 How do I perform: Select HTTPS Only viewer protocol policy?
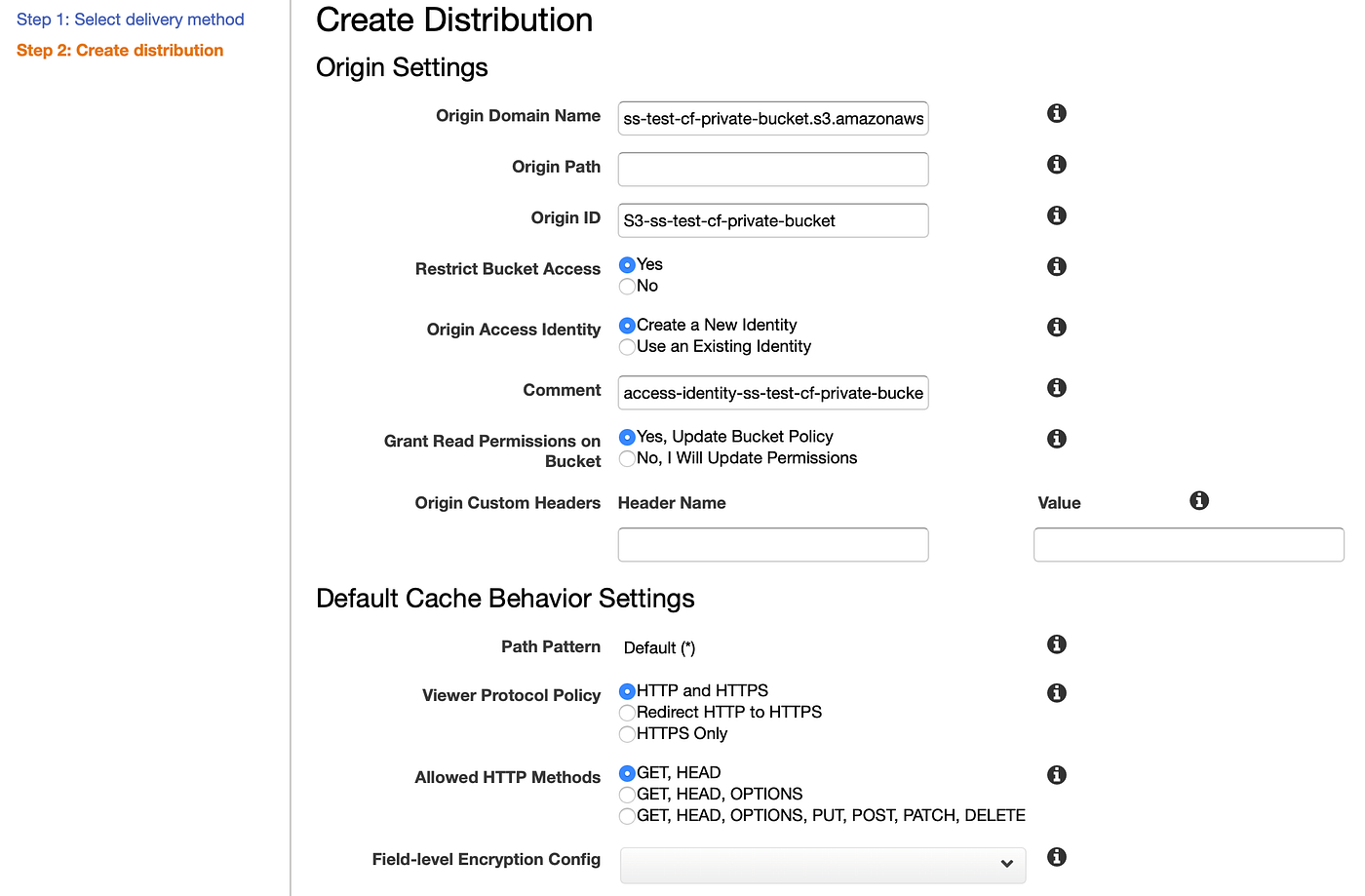tap(627, 733)
